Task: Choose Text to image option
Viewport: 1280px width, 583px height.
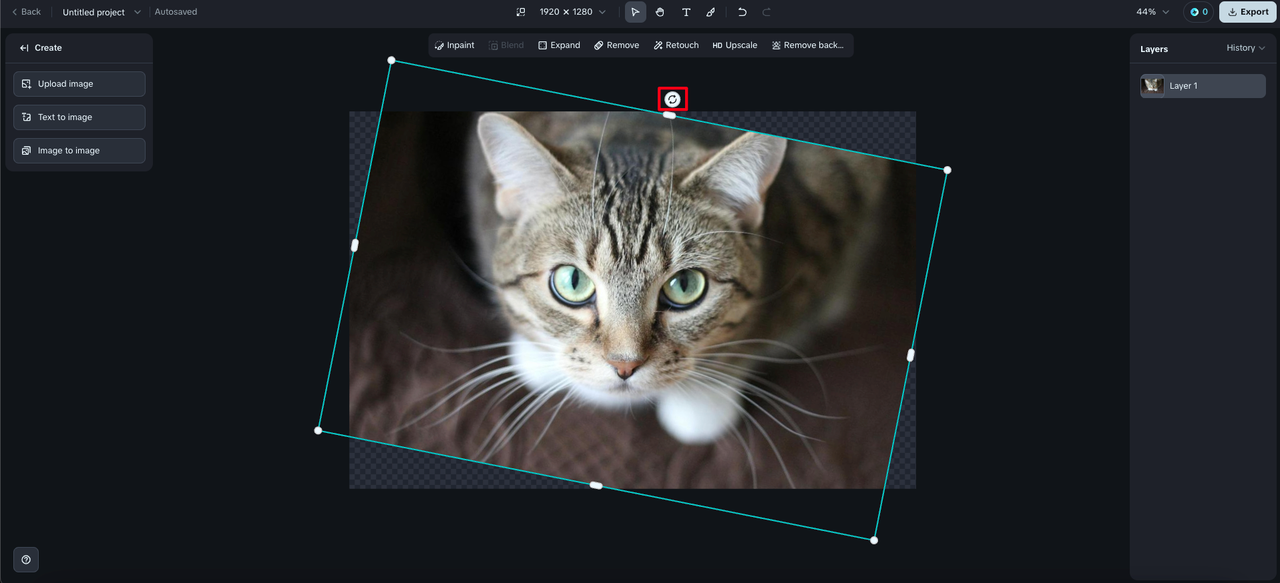Action: [79, 117]
